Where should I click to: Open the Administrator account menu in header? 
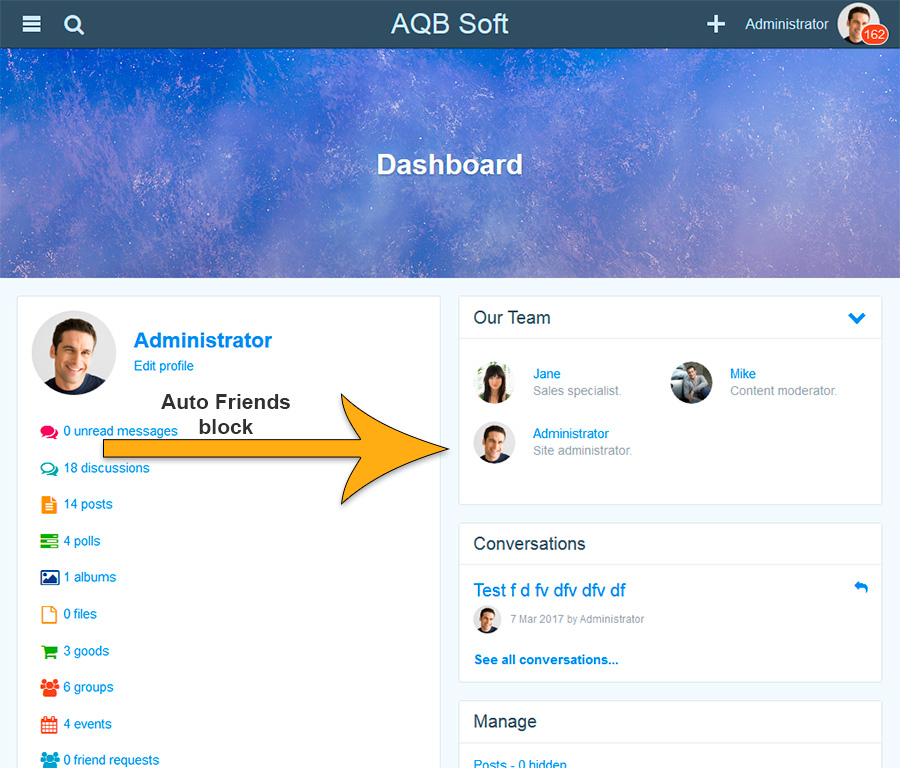786,24
